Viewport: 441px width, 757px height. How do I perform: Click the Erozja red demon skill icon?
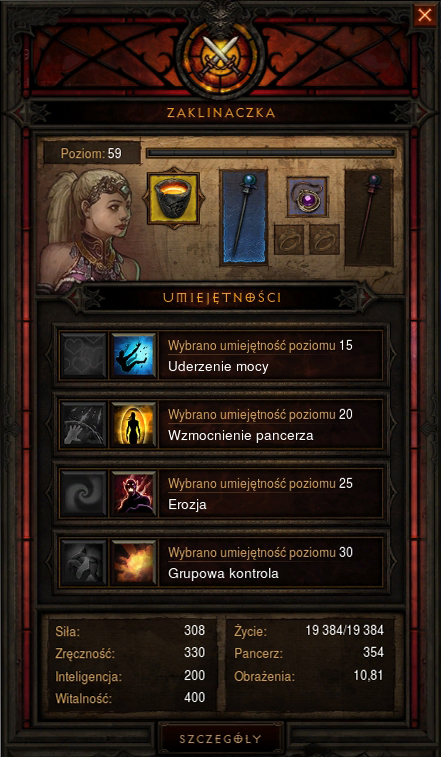pos(133,493)
